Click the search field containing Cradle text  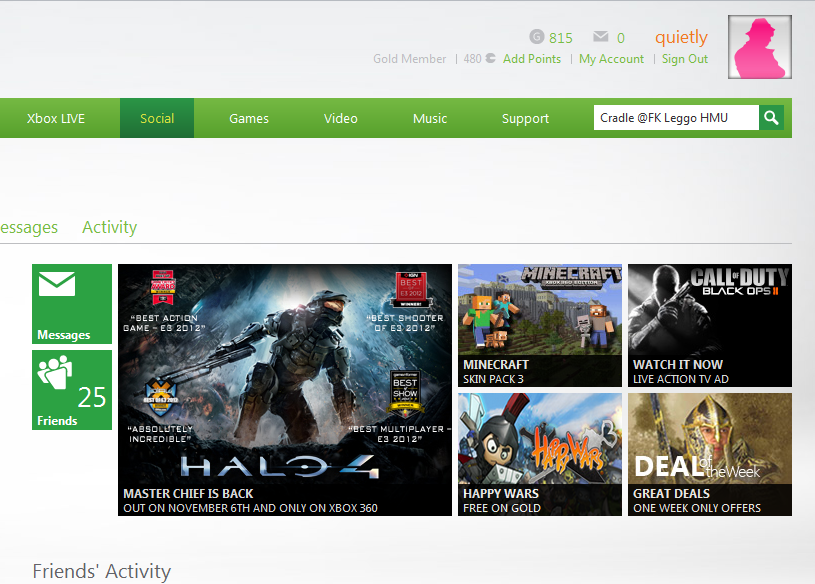676,118
